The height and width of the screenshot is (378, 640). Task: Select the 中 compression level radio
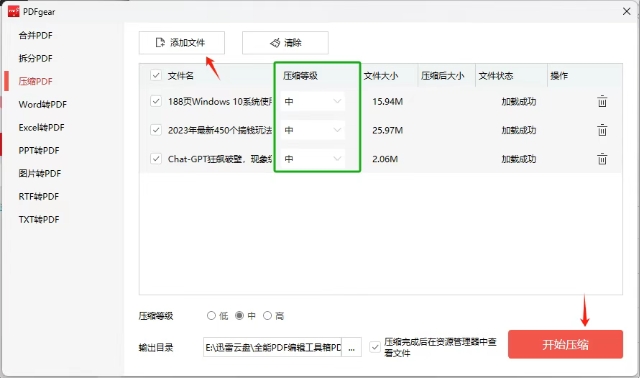tap(239, 316)
